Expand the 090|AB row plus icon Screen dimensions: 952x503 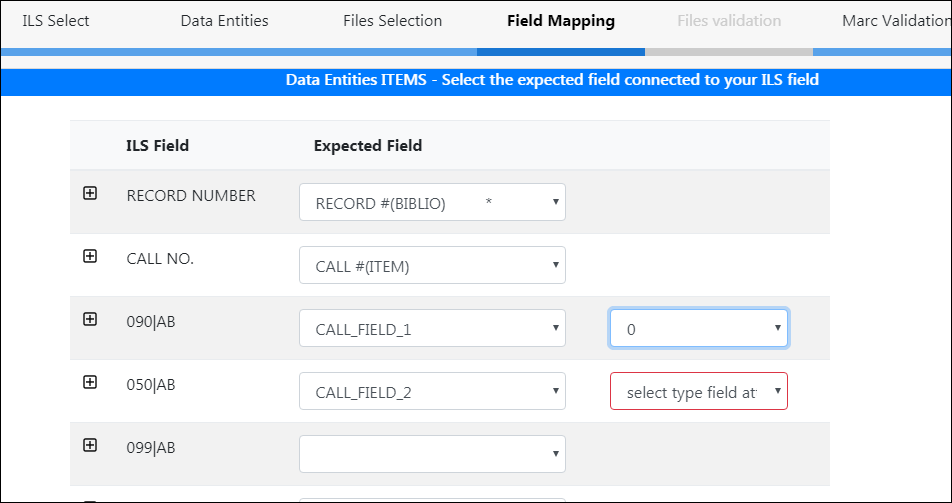pos(90,319)
